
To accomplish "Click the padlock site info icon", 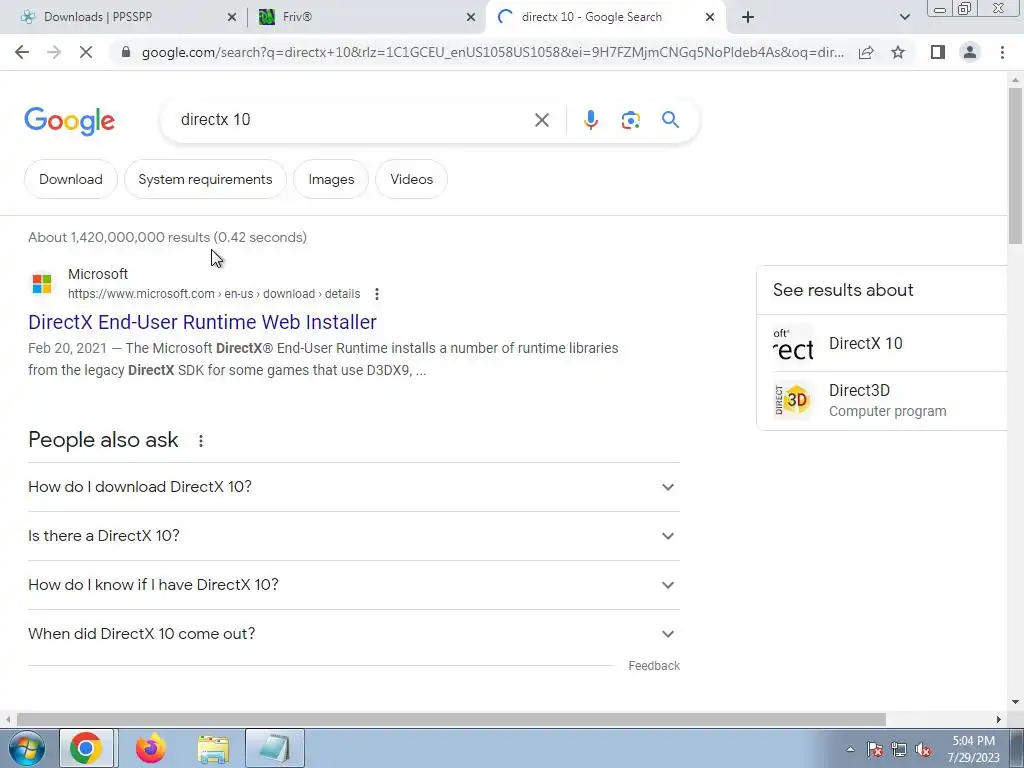I will tap(126, 52).
